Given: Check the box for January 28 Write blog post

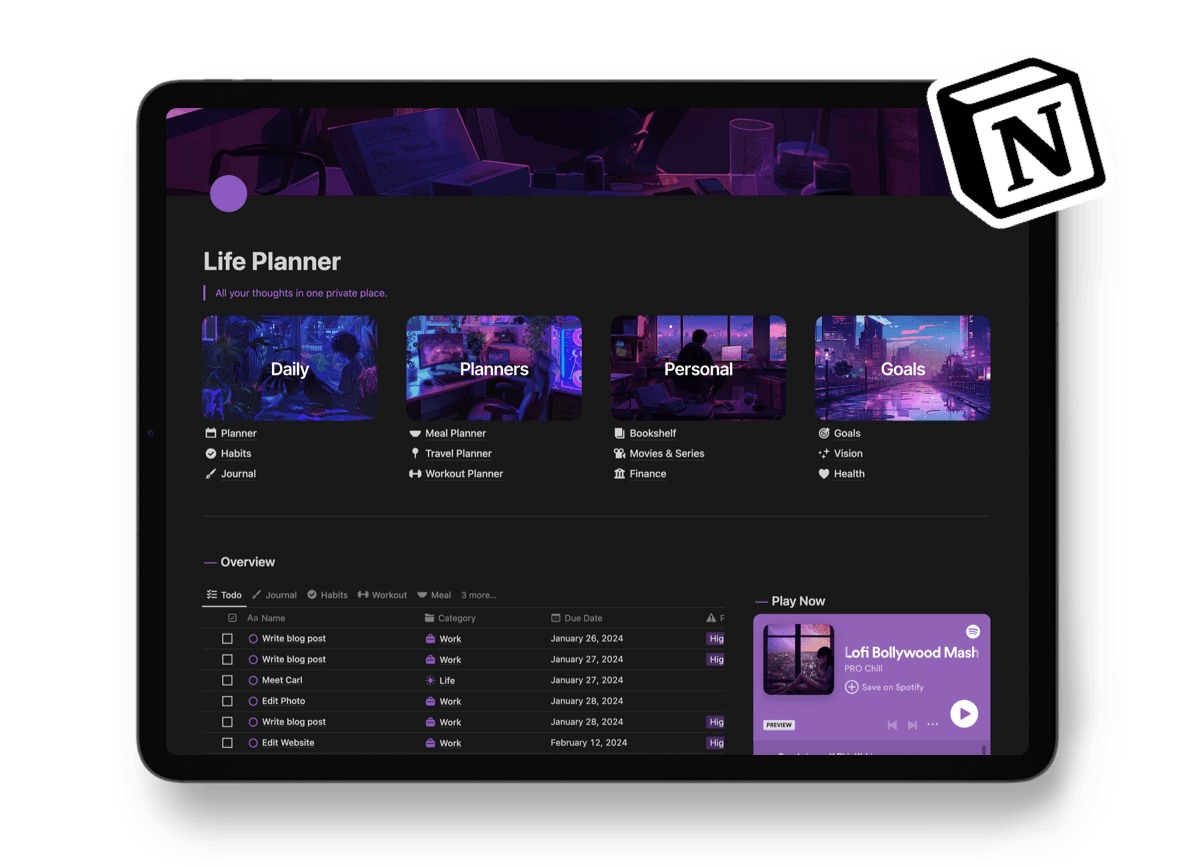Looking at the screenshot, I should (227, 722).
